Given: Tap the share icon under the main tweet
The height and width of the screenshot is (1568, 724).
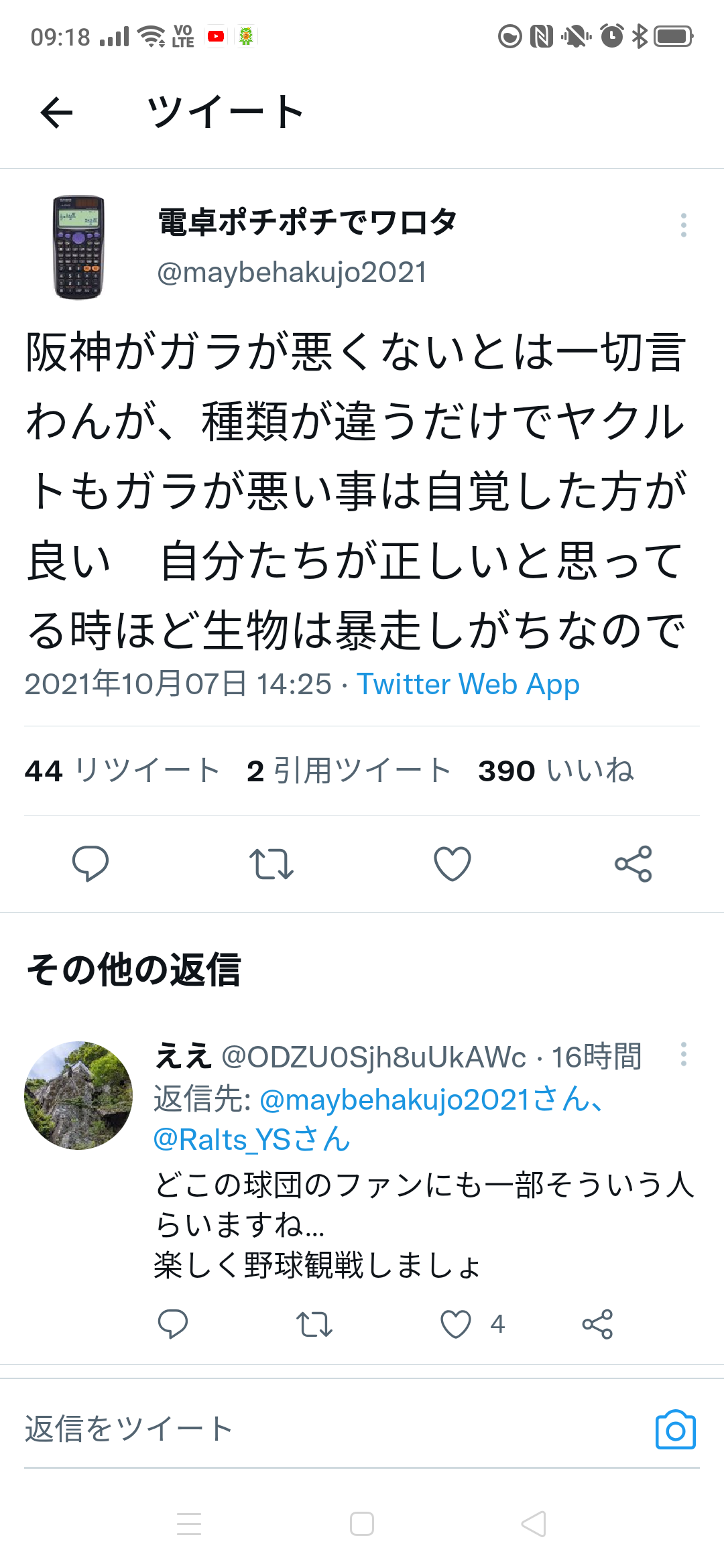Looking at the screenshot, I should click(x=633, y=864).
